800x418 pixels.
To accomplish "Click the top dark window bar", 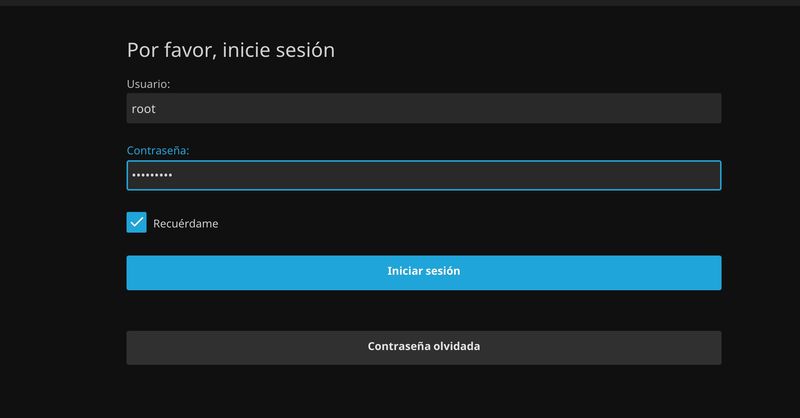I will 400,3.
